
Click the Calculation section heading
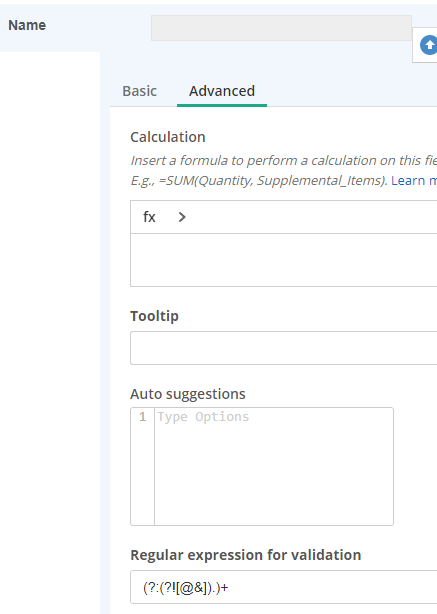coord(168,137)
